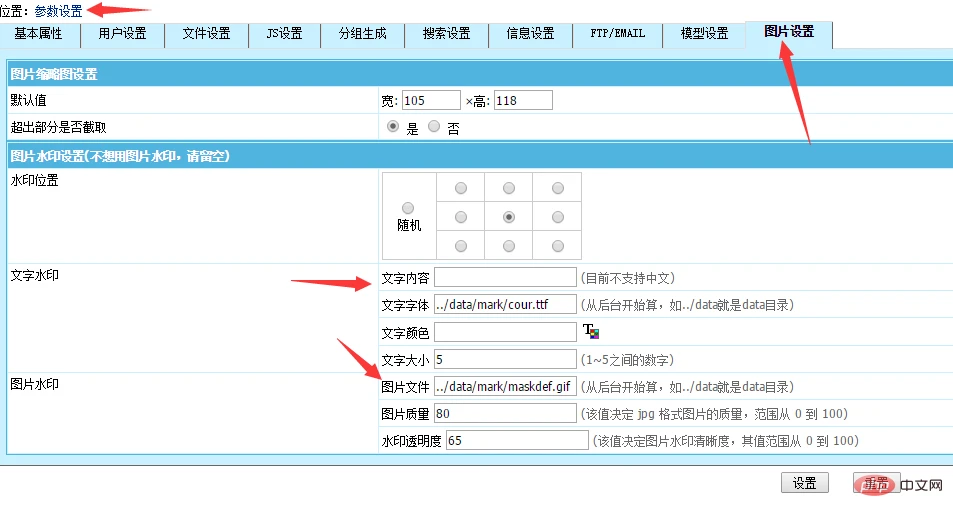Select bottom-center watermark position
The image size is (953, 518).
coord(509,246)
